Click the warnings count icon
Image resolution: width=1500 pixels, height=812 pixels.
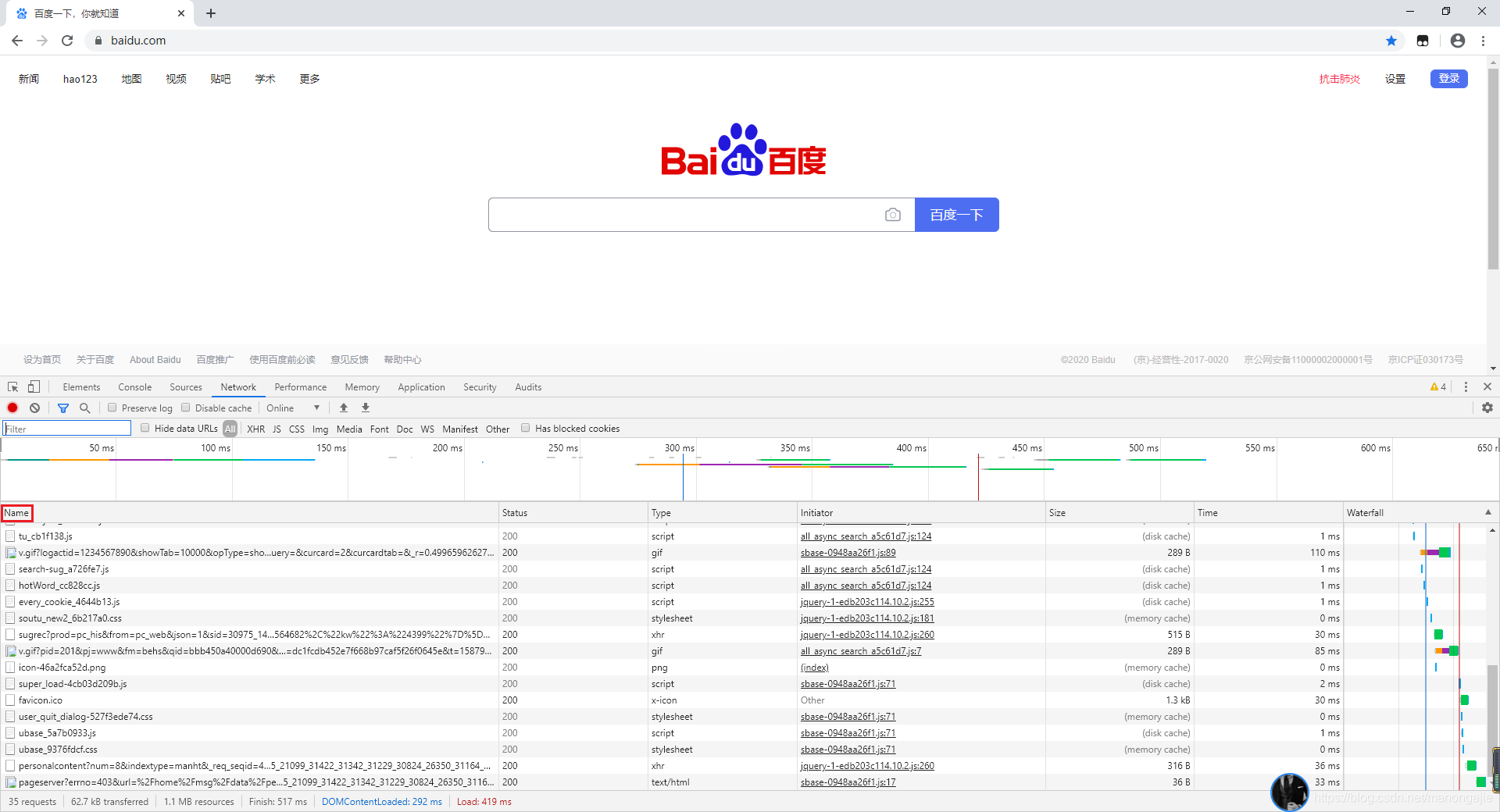[1438, 387]
